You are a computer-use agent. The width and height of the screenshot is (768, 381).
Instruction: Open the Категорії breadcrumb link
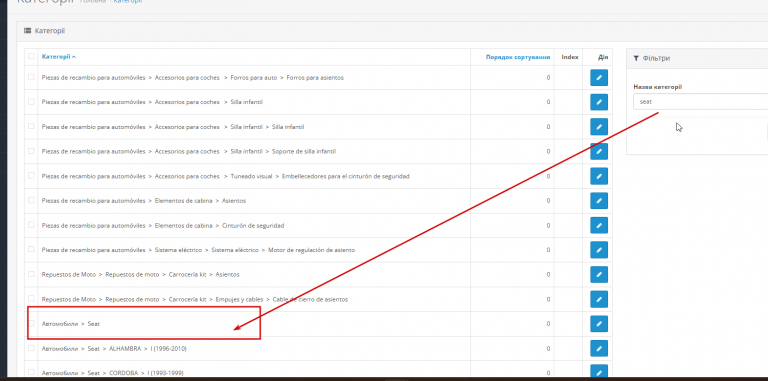127,1
